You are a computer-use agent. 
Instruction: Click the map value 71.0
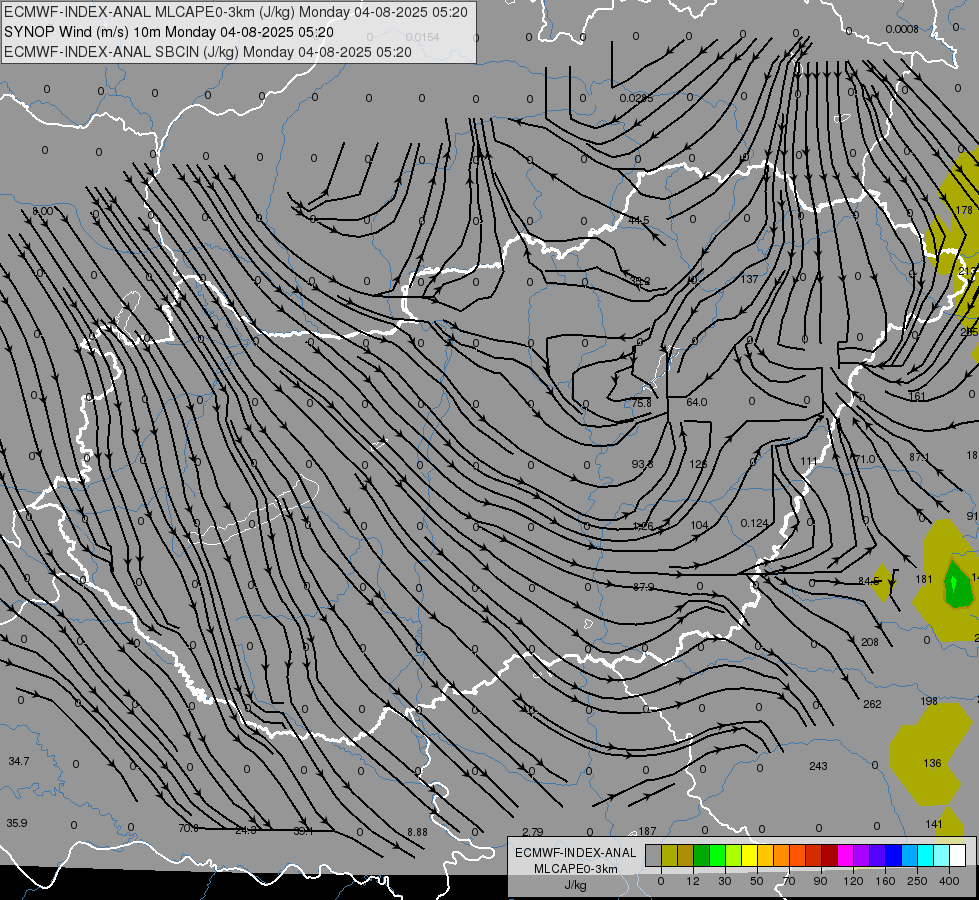[864, 459]
